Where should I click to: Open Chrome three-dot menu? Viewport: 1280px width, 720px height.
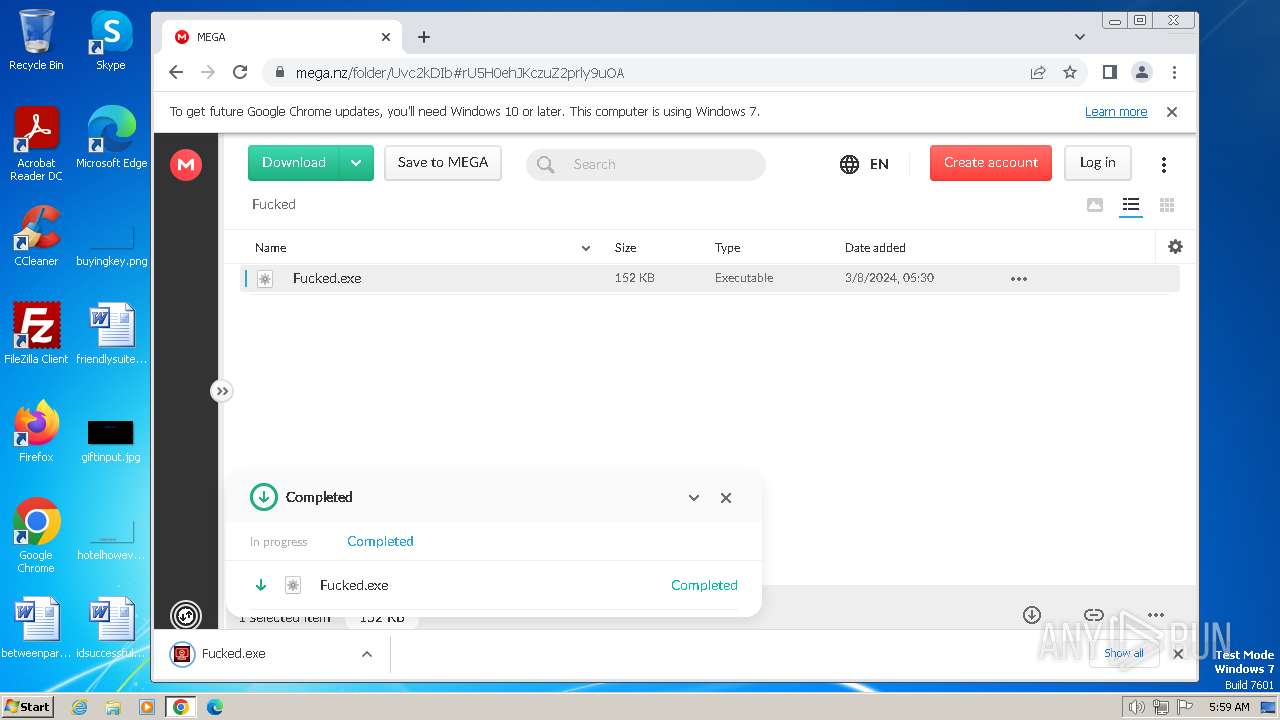click(1174, 72)
